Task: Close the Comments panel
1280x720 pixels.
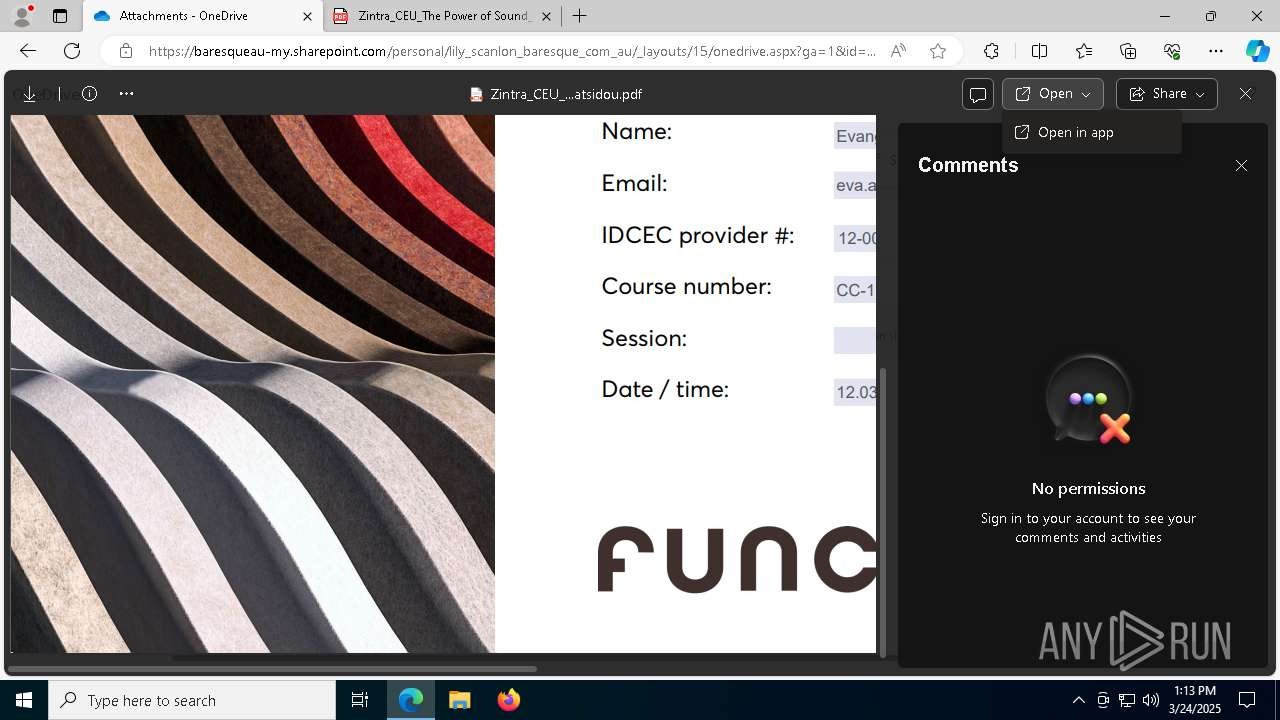Action: point(1241,166)
